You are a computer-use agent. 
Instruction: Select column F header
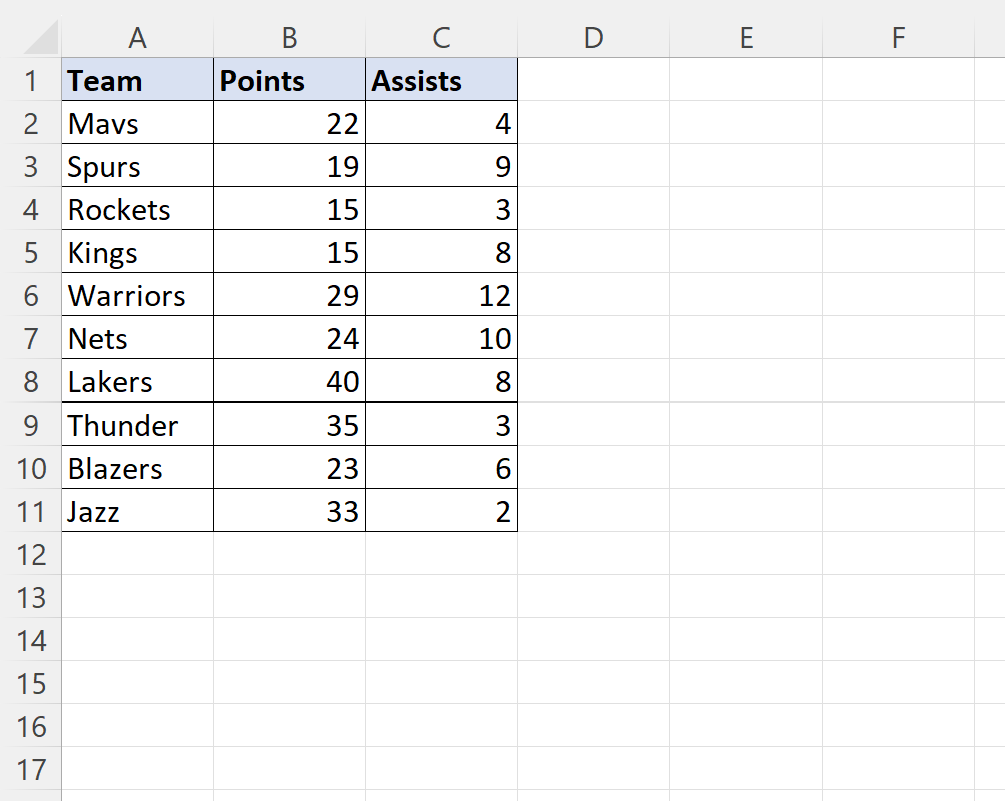tap(897, 38)
